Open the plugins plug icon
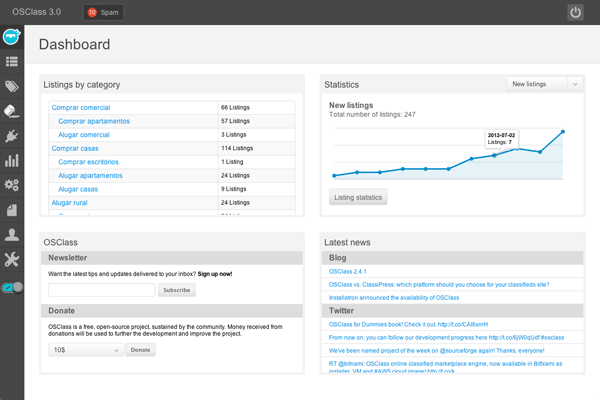600x400 pixels. [12, 135]
